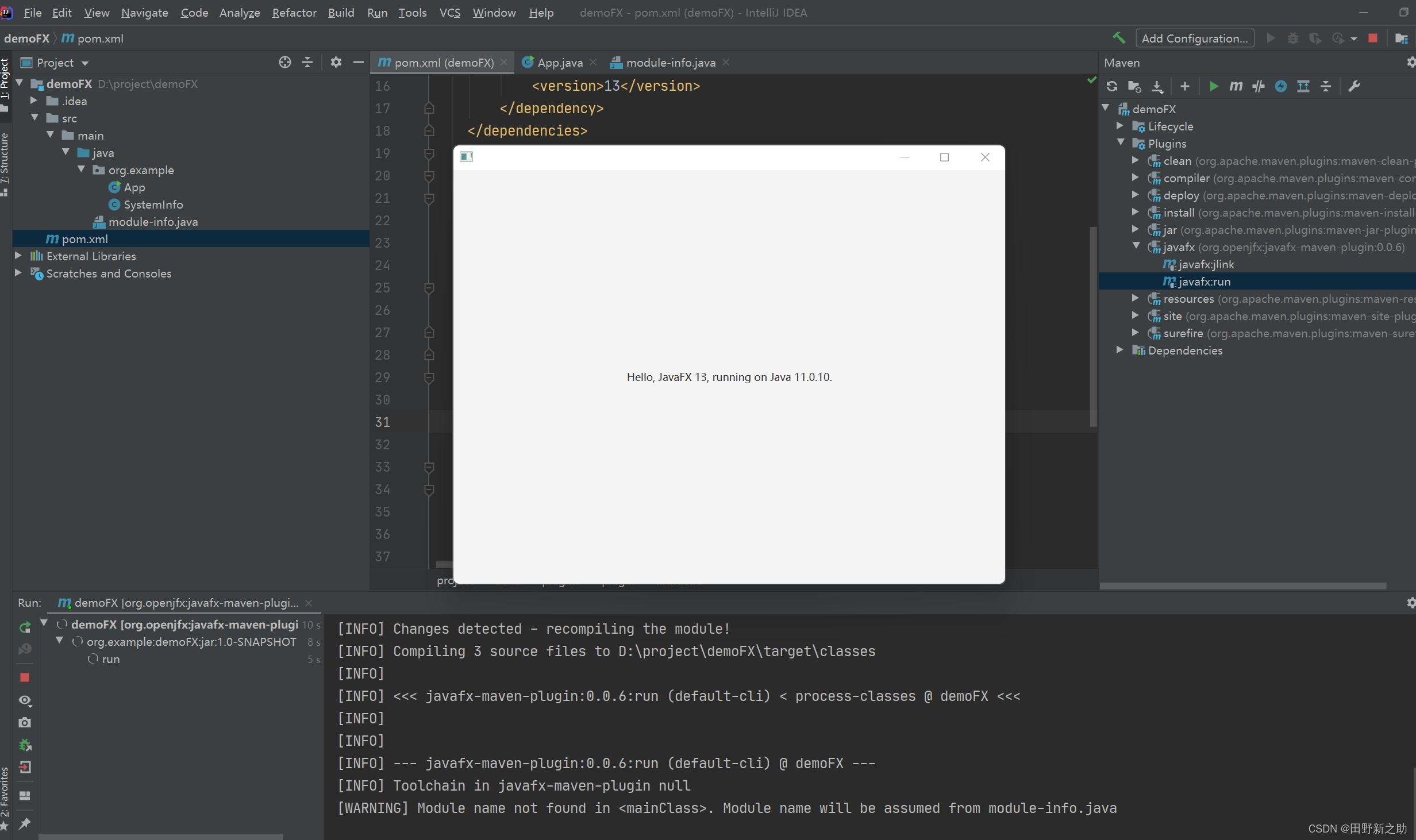Click the Maven panel horizontal scrollbar

[1242, 586]
